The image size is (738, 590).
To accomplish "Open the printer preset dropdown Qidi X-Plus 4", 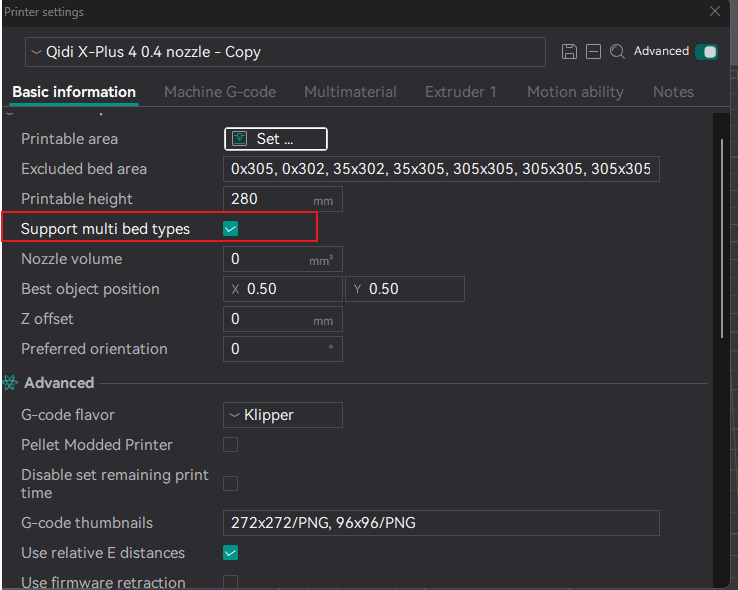I will pyautogui.click(x=285, y=52).
